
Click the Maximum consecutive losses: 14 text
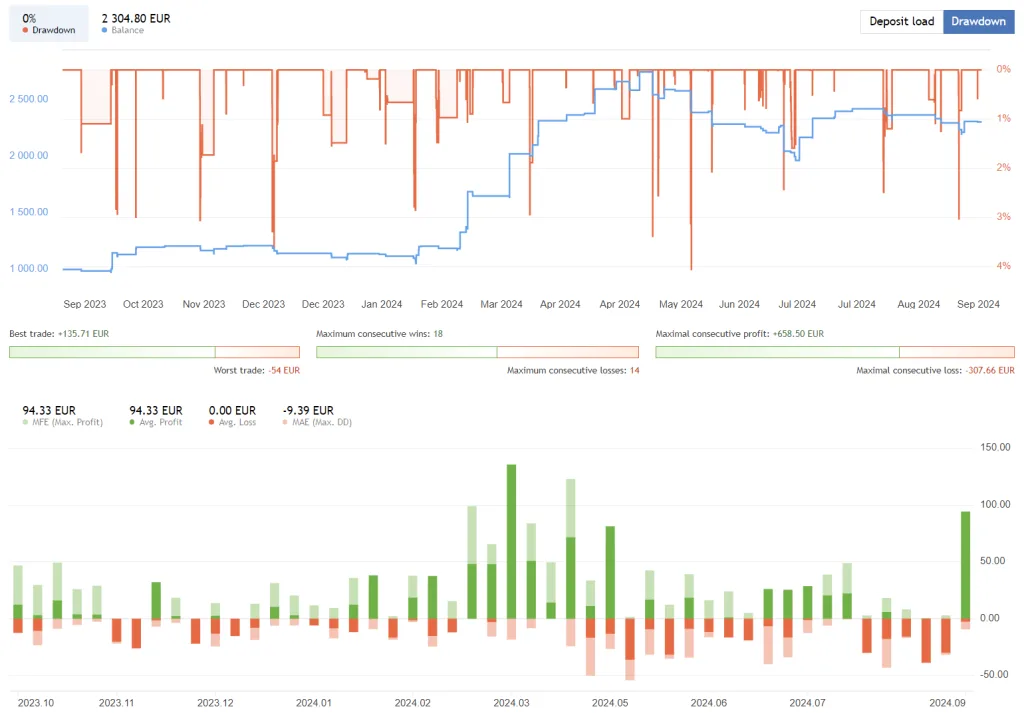pyautogui.click(x=573, y=370)
